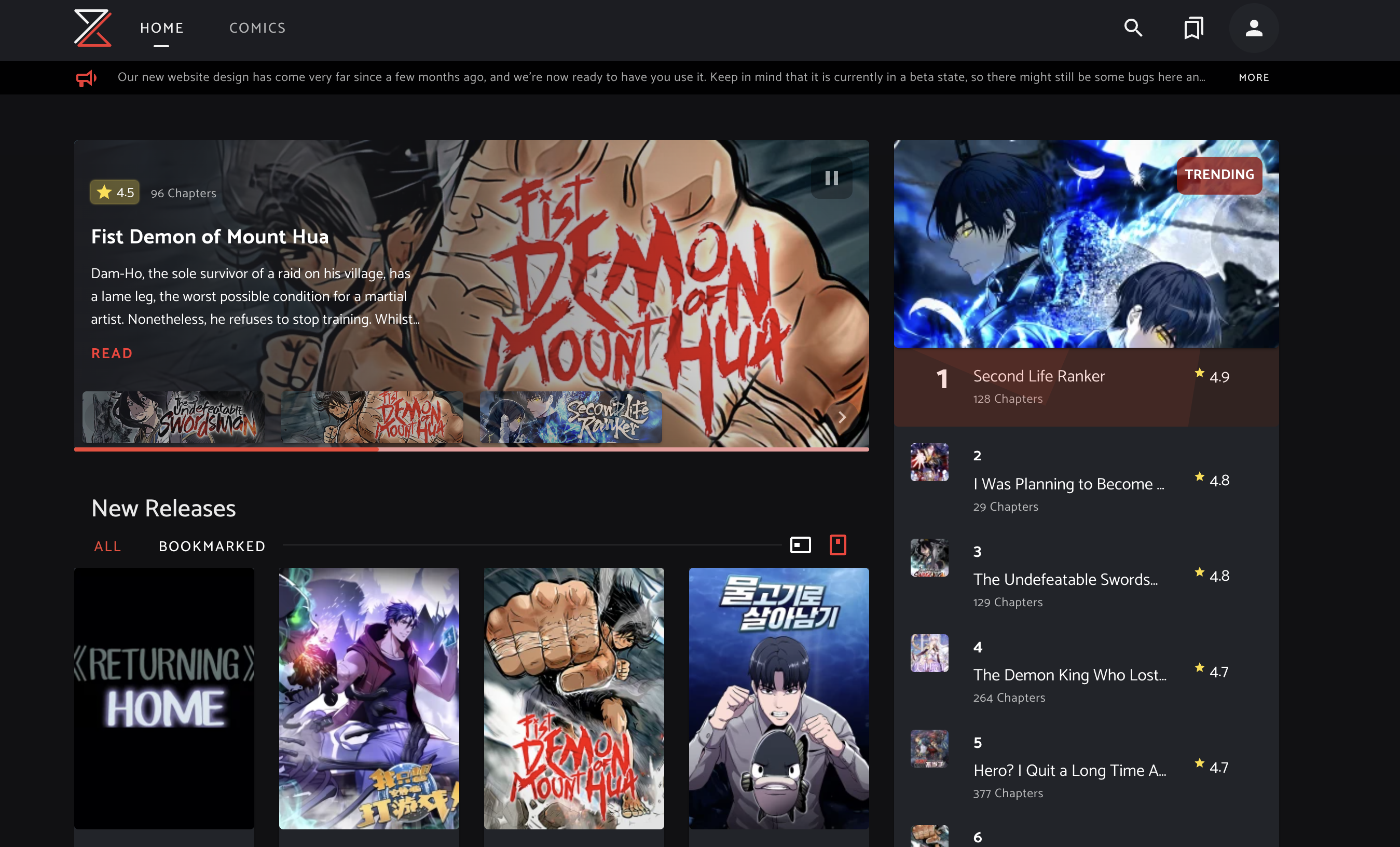Image resolution: width=1400 pixels, height=847 pixels.
Task: Click the site logo to go home
Action: coord(92,30)
